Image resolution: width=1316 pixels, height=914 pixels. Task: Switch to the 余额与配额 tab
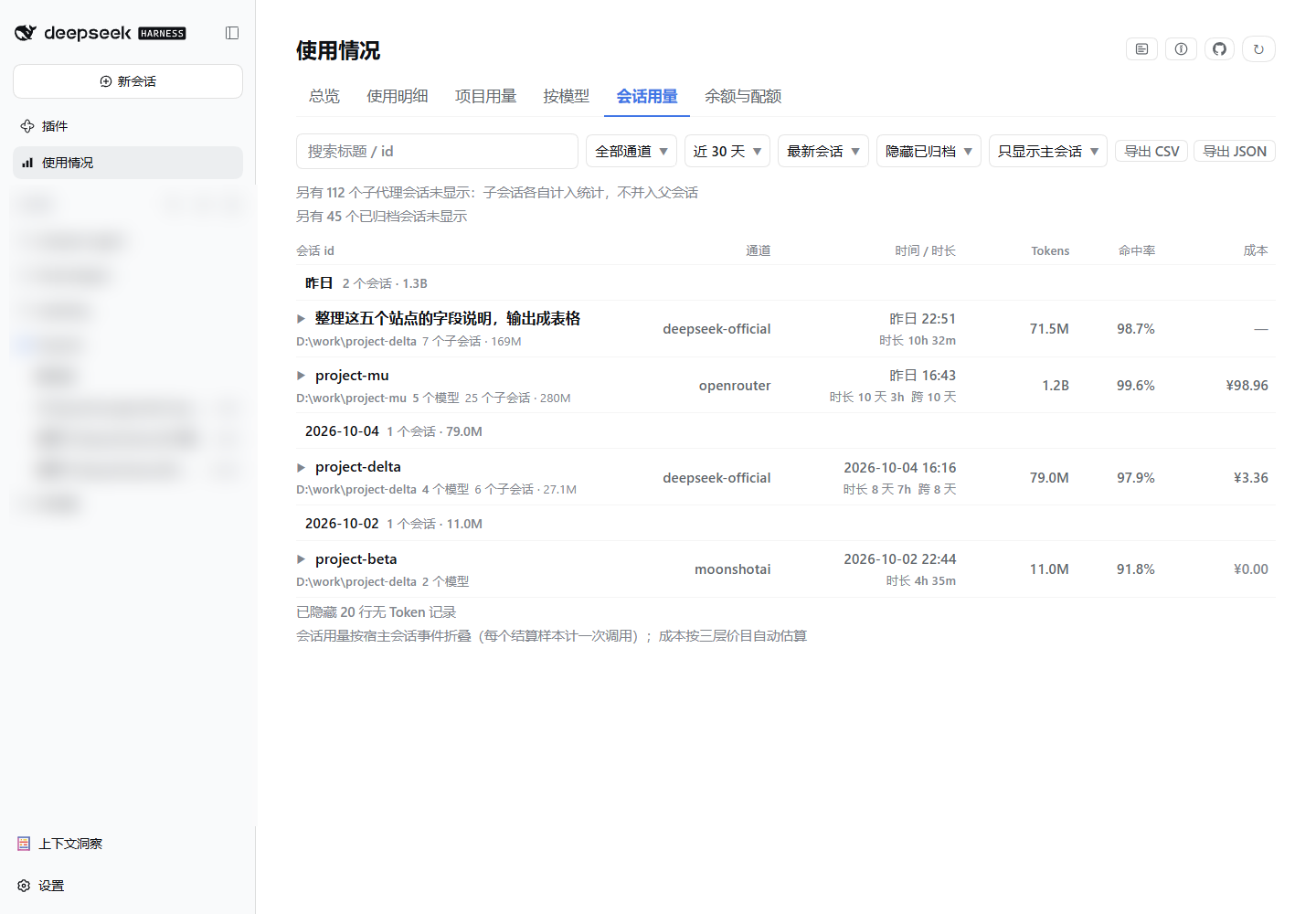[743, 96]
